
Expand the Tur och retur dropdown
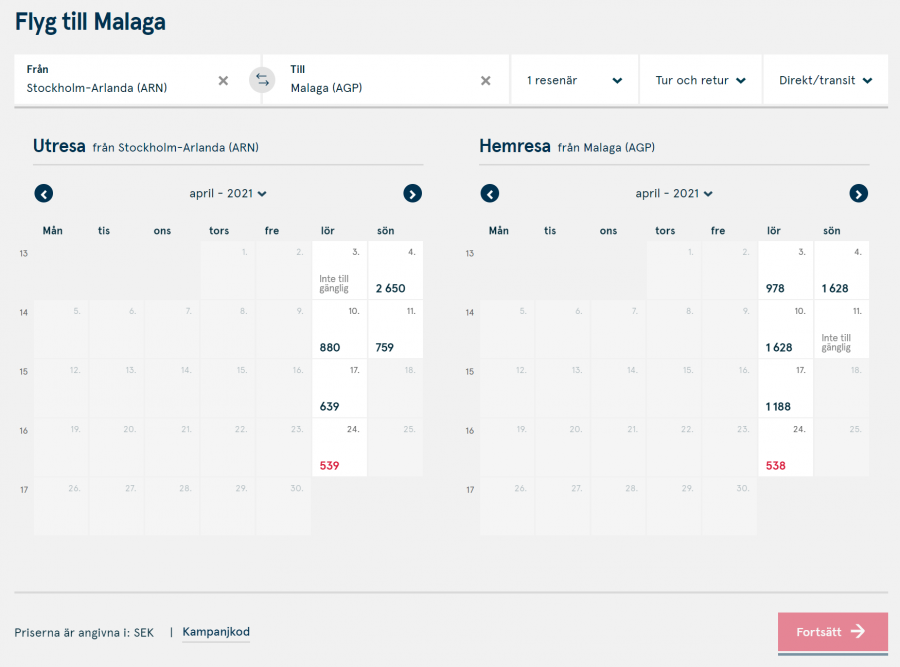[700, 80]
